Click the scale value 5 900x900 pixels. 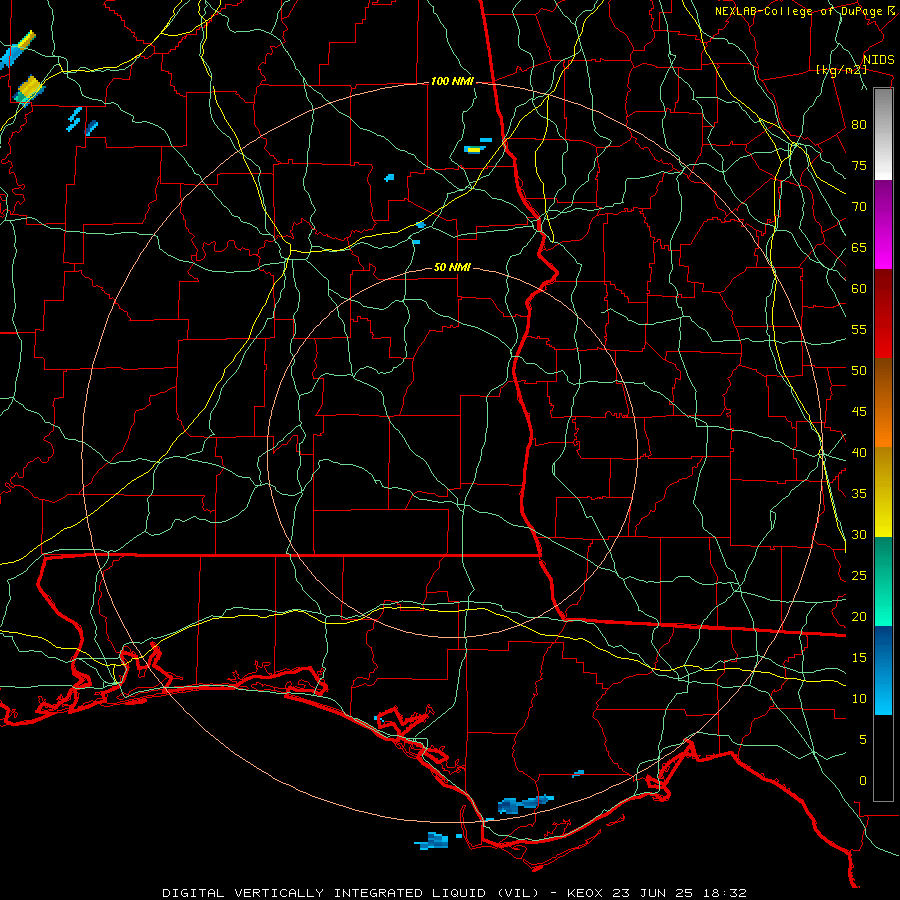pos(863,740)
